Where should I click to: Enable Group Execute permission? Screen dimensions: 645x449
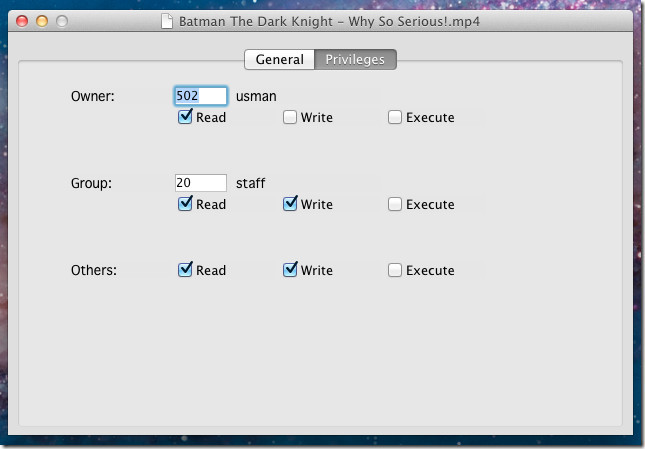pyautogui.click(x=394, y=204)
